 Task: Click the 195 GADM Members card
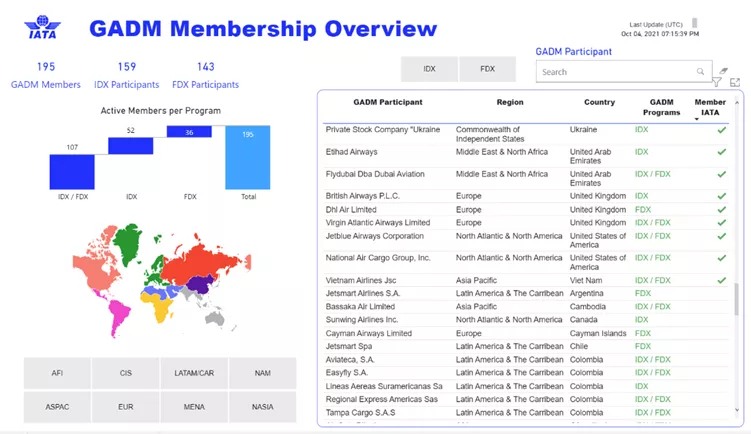click(x=46, y=76)
